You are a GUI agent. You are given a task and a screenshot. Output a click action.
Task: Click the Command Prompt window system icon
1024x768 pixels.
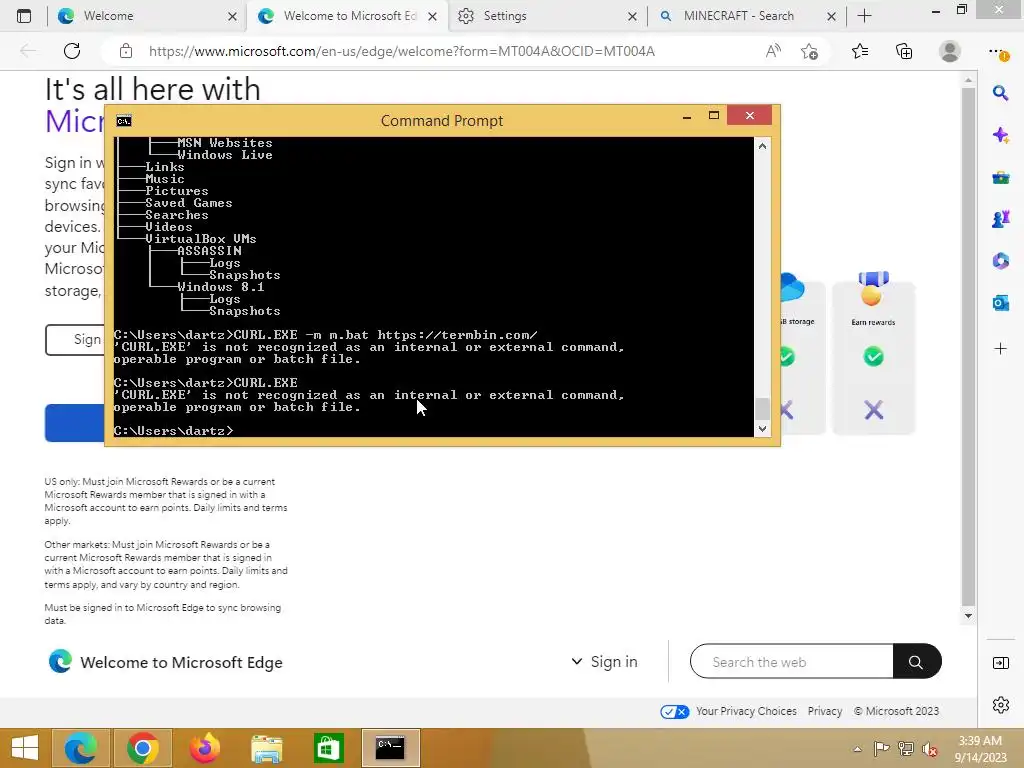(123, 121)
